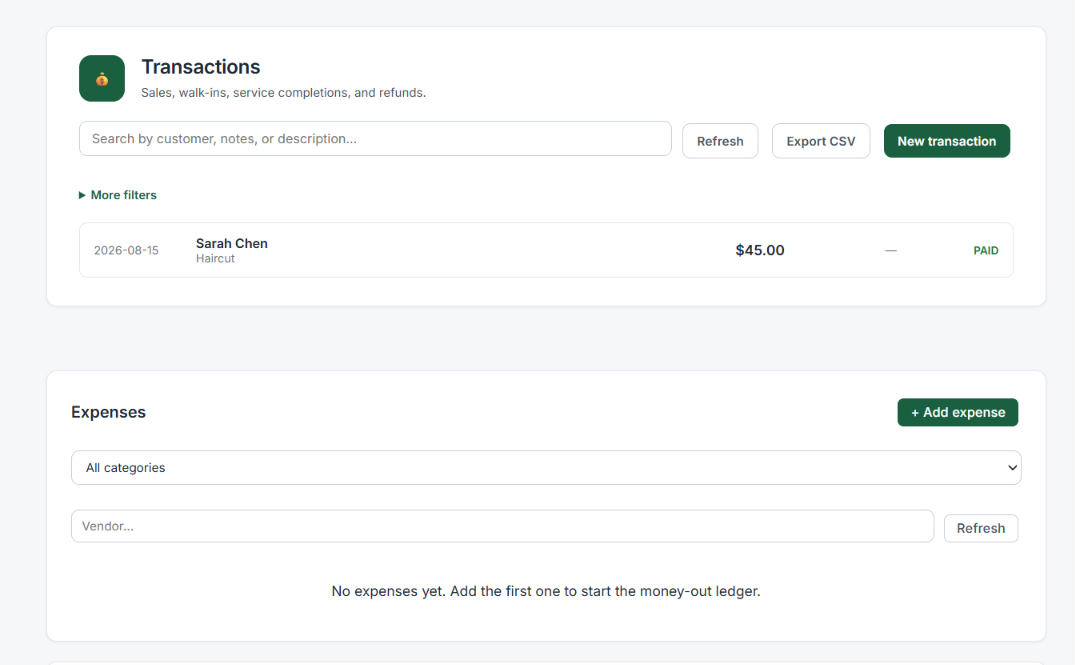Click Refresh in the Expenses section
This screenshot has height=665, width=1075.
980,529
